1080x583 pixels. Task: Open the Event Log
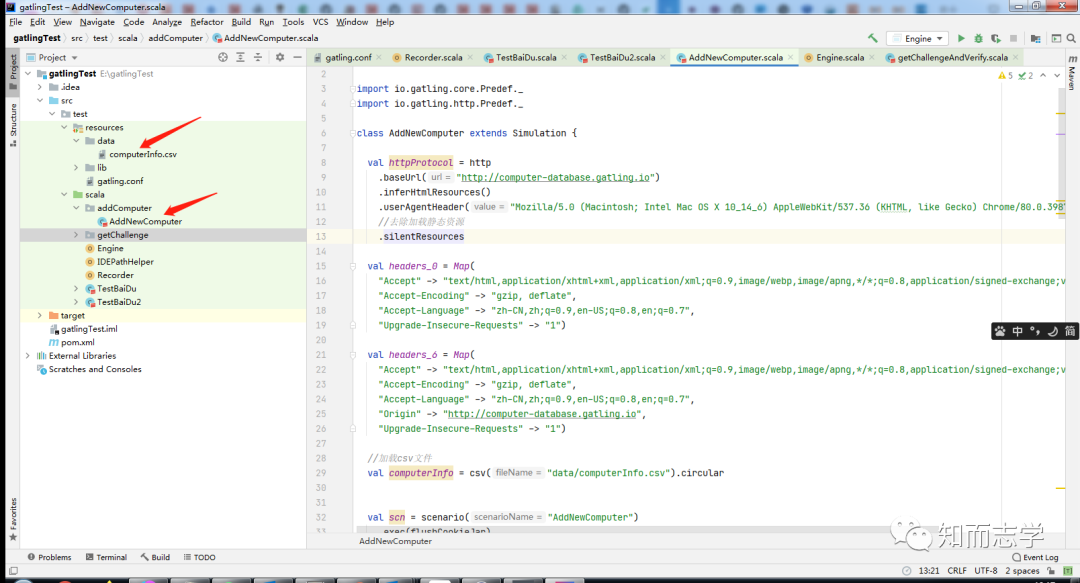(1035, 557)
